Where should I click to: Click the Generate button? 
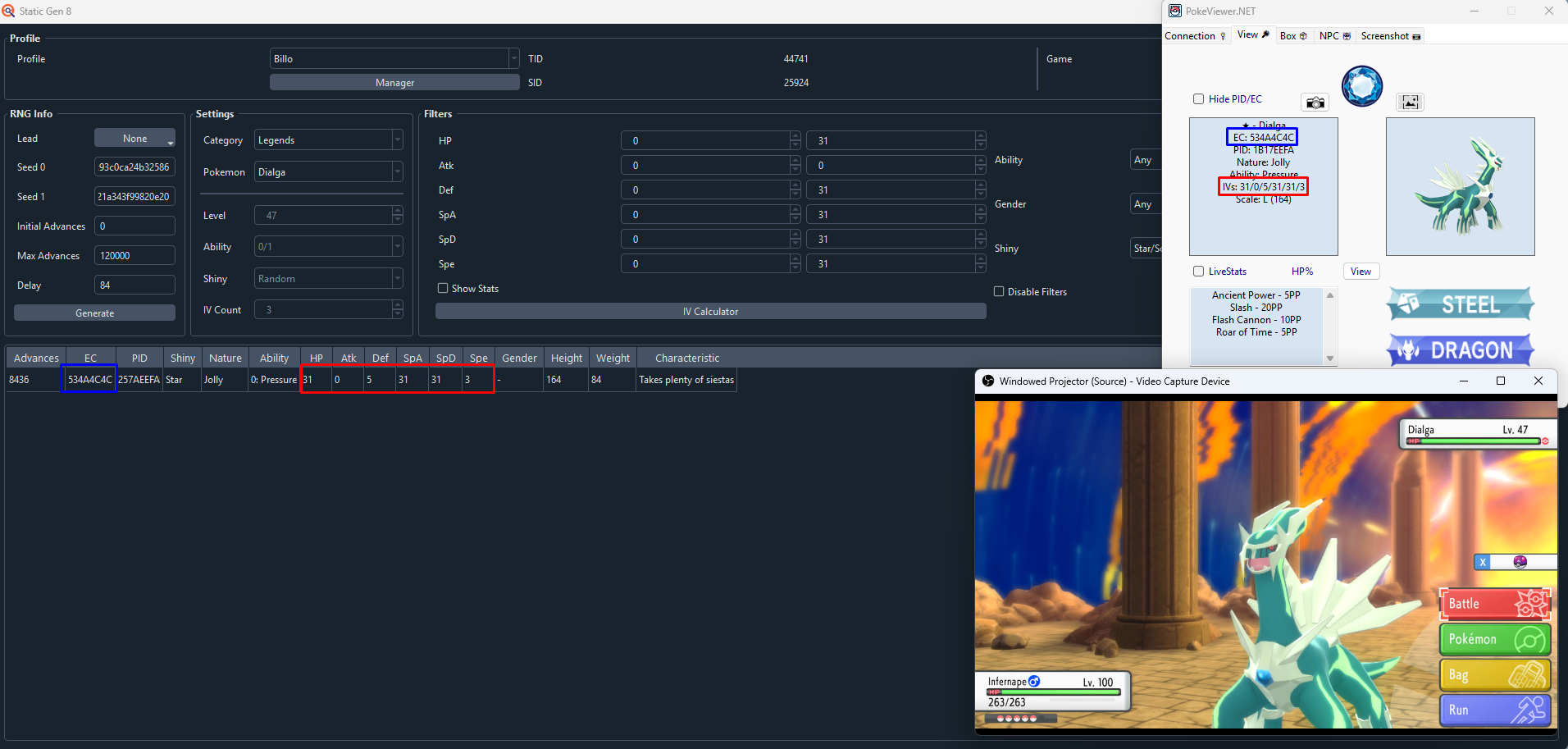click(94, 313)
